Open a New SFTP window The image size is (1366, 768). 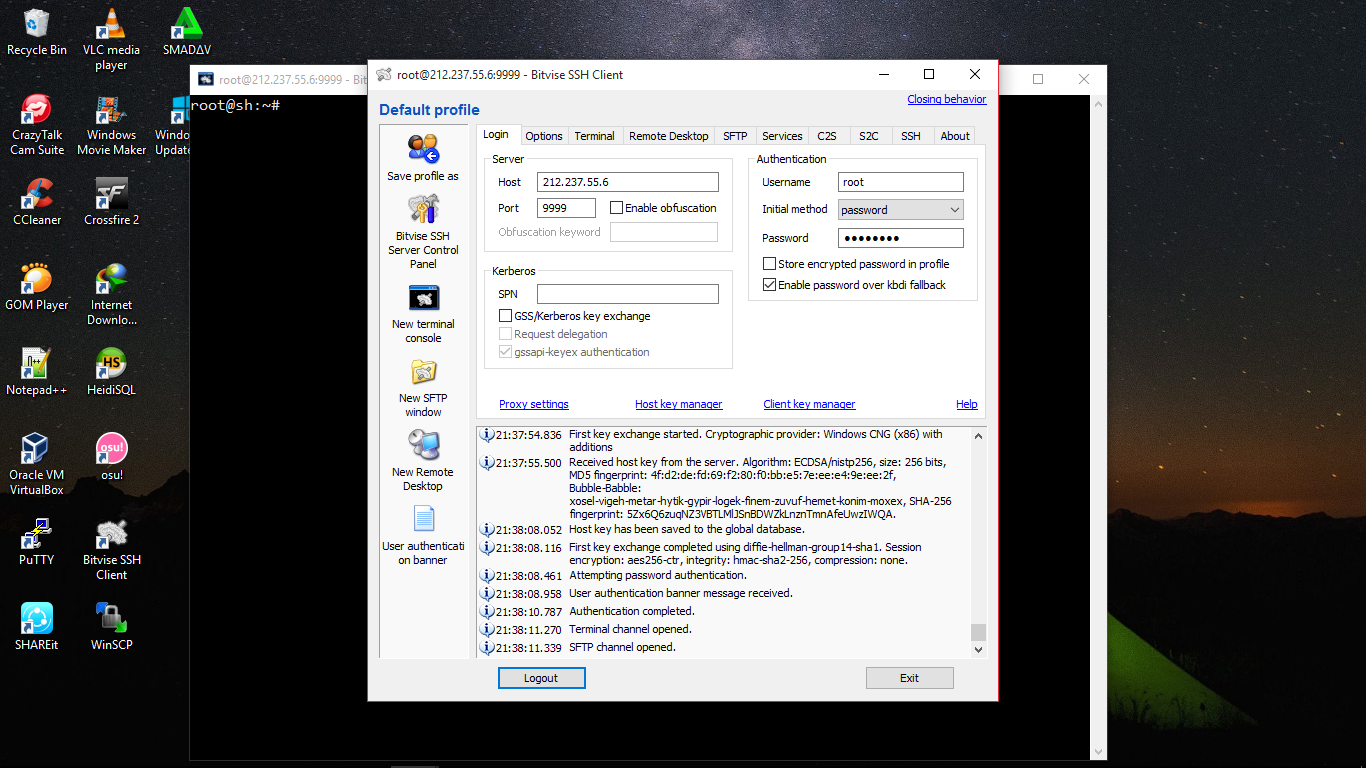[422, 371]
